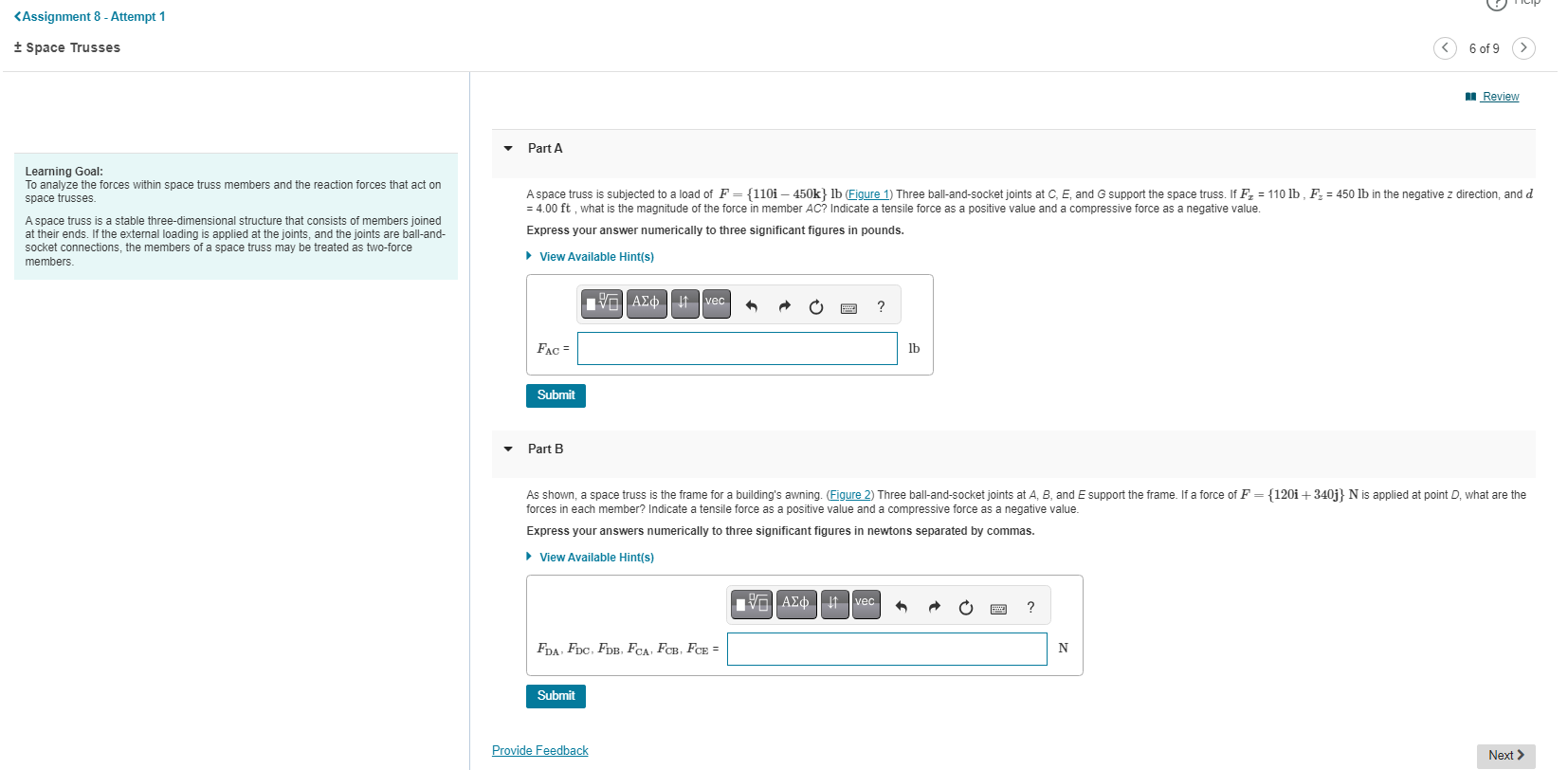Select vec button in Part B toolbar
Image resolution: width=1568 pixels, height=770 pixels.
pos(866,604)
